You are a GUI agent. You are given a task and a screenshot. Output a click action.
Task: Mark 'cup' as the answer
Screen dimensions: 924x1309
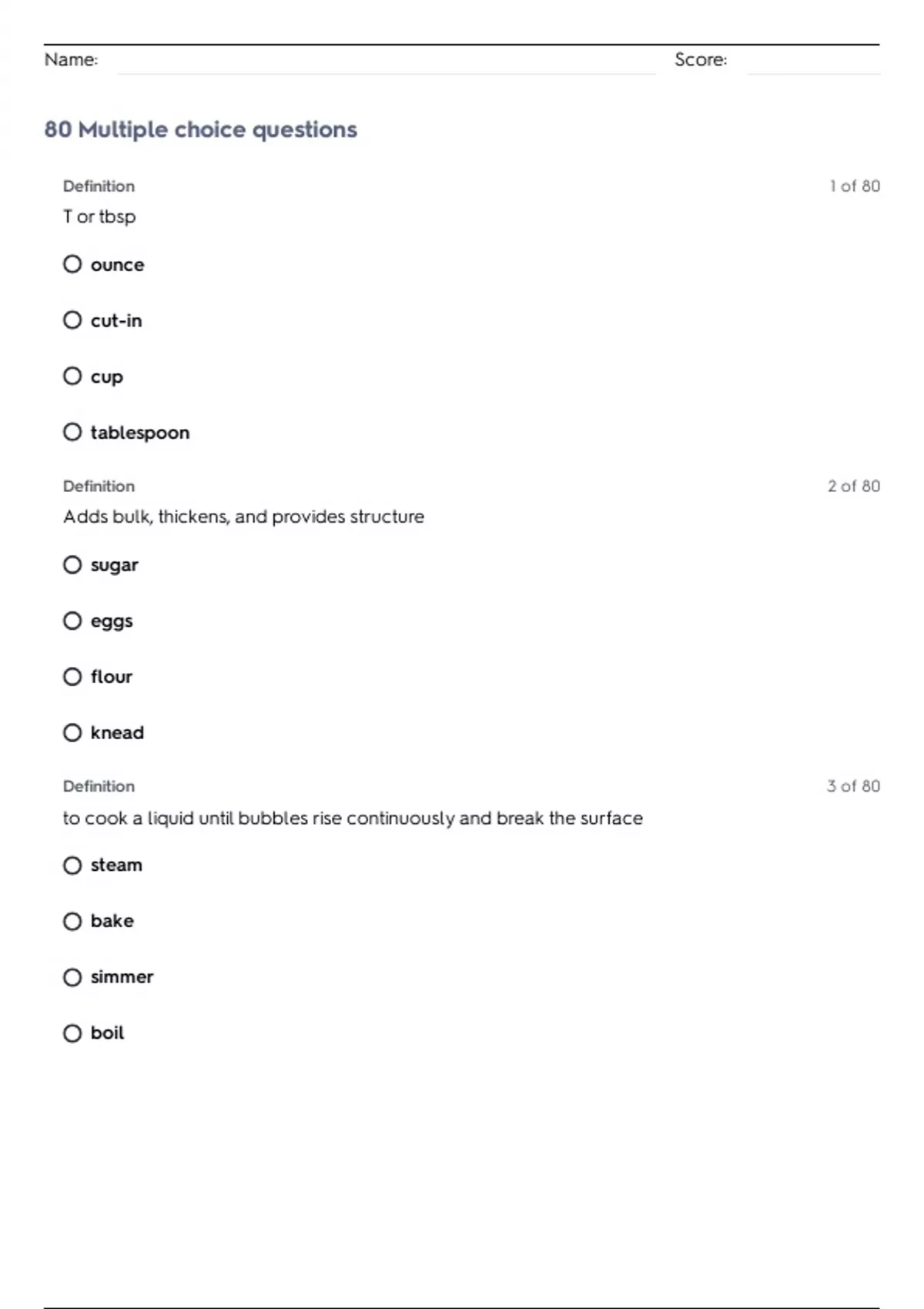click(x=72, y=376)
